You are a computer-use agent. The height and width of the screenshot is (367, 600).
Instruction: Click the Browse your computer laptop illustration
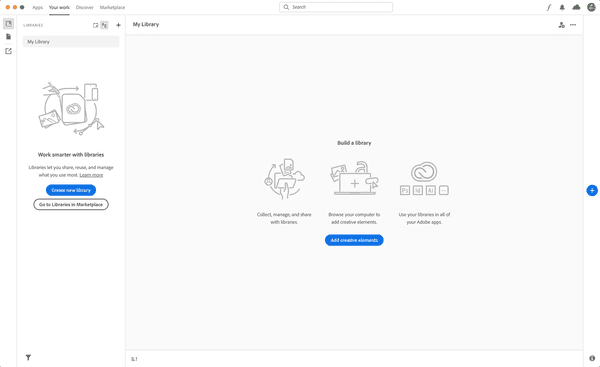(x=354, y=178)
